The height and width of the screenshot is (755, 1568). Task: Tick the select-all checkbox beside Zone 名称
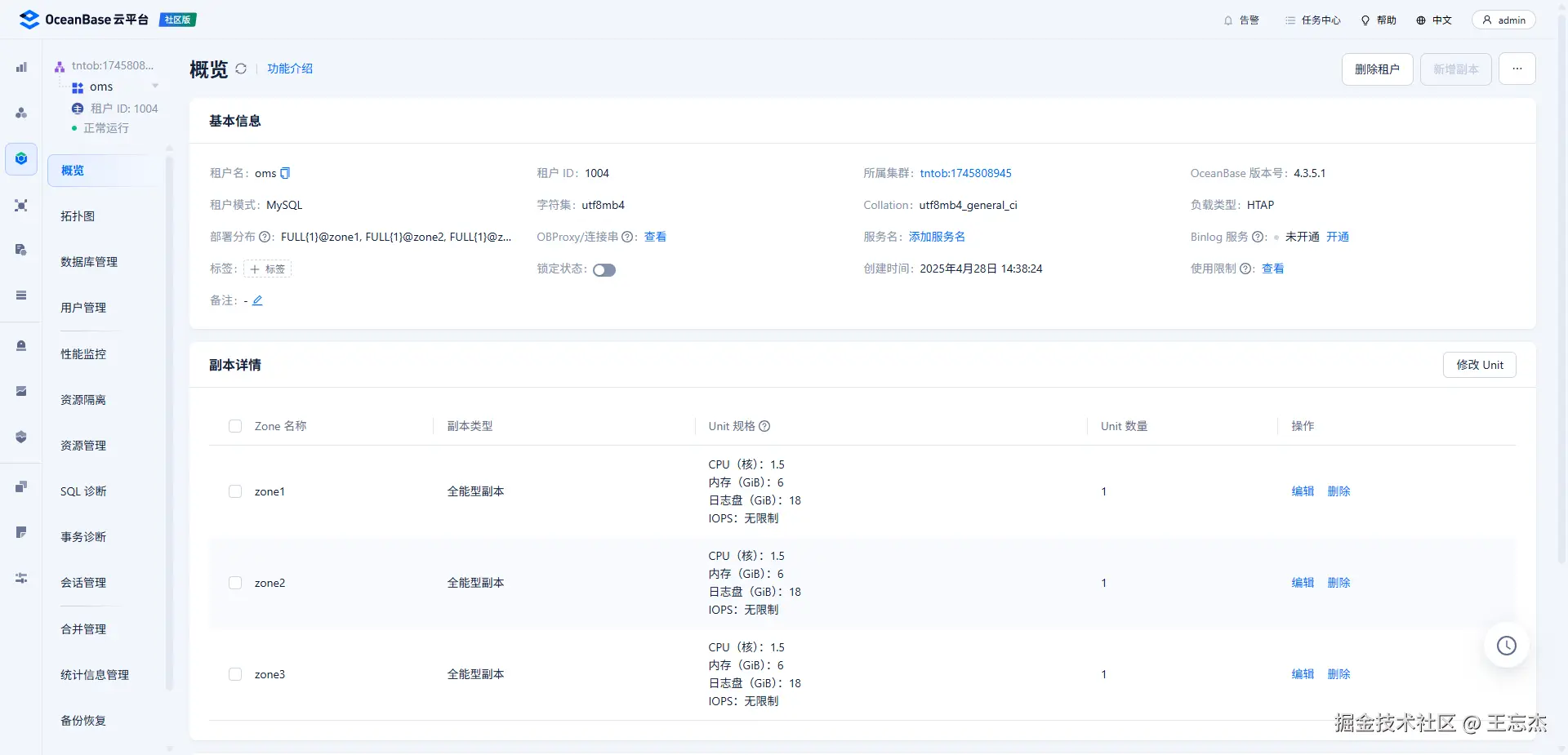tap(235, 426)
